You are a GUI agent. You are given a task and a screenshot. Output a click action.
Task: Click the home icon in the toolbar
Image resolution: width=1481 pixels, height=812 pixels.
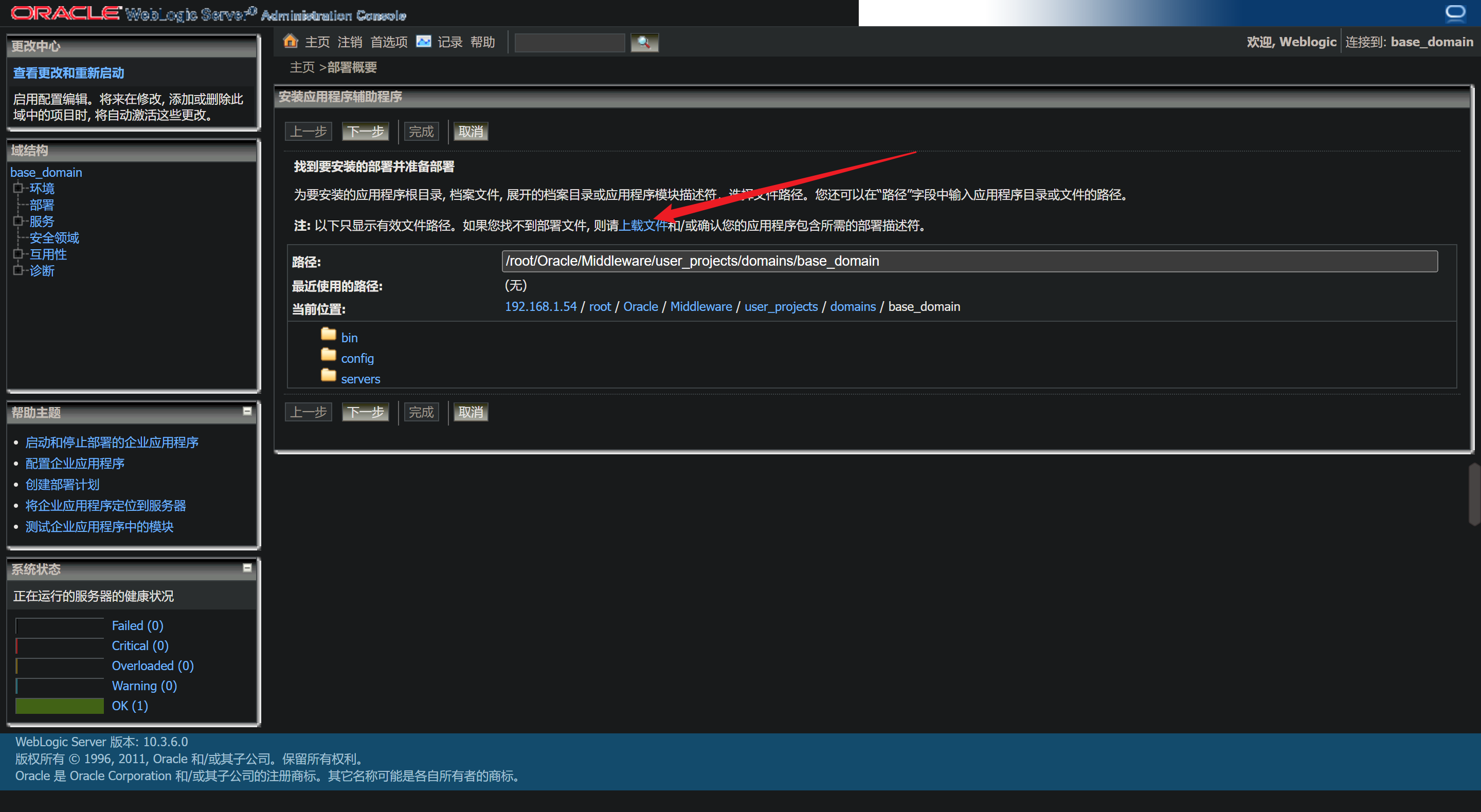click(x=291, y=41)
